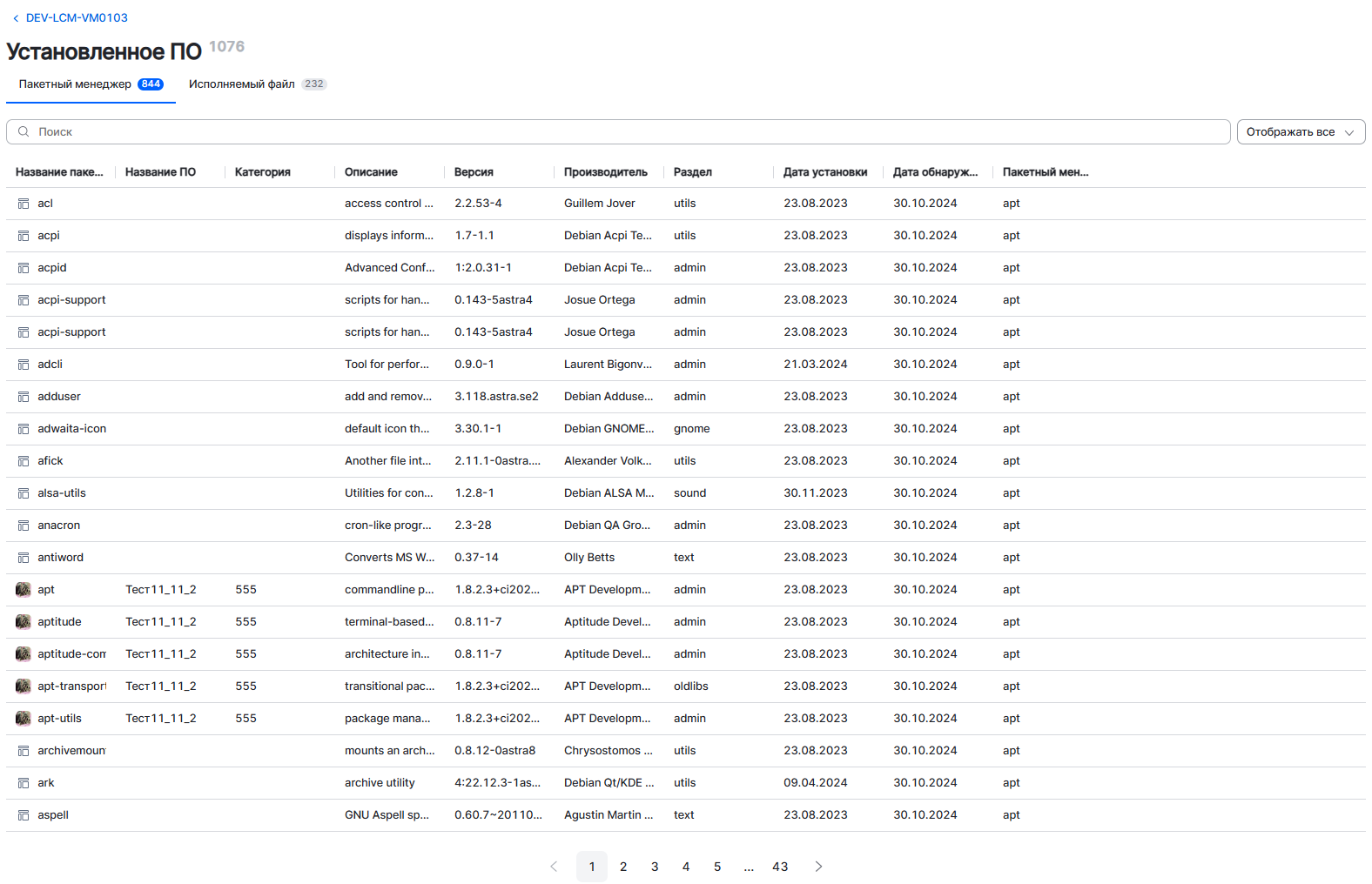Viewport: 1372px width, 884px height.
Task: Click the package icon beside alsa-utils
Action: 24,493
